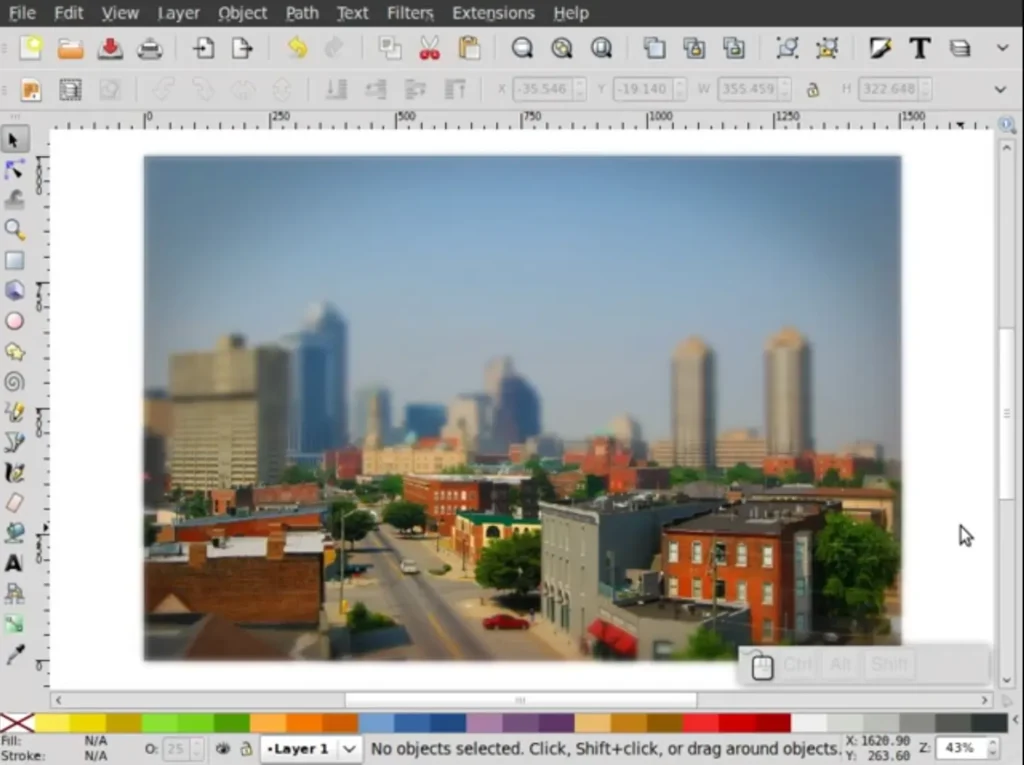
Task: Toggle width-height ratio lock
Action: 812,89
